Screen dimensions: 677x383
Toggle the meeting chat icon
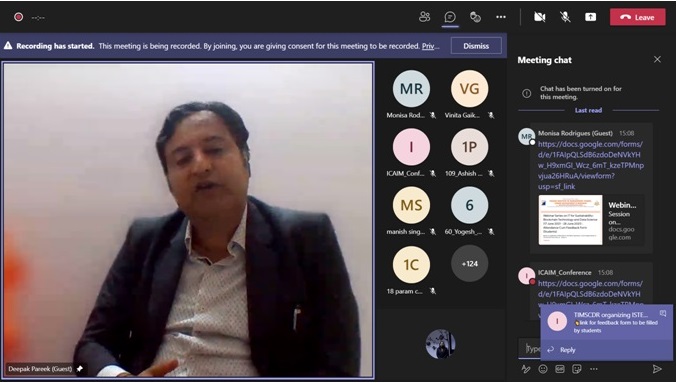[450, 17]
